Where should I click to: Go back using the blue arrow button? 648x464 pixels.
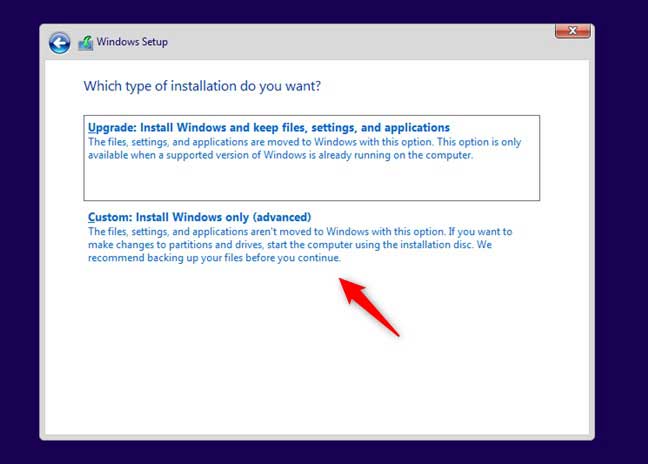[60, 43]
